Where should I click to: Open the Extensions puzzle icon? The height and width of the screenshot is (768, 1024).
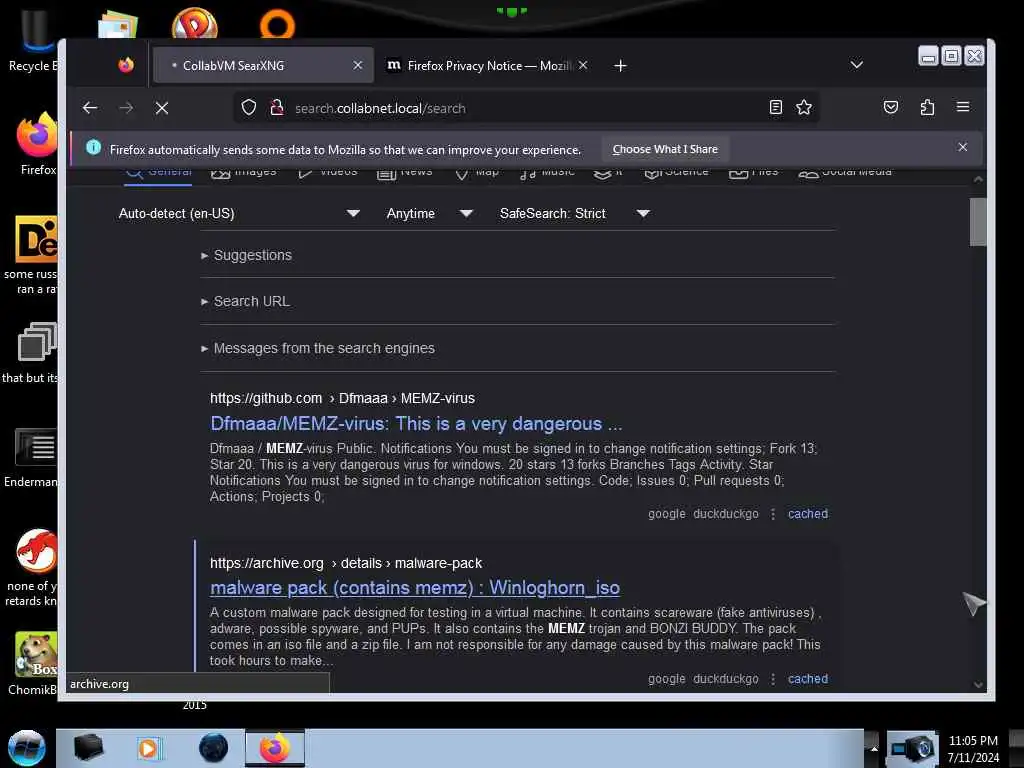[x=927, y=107]
